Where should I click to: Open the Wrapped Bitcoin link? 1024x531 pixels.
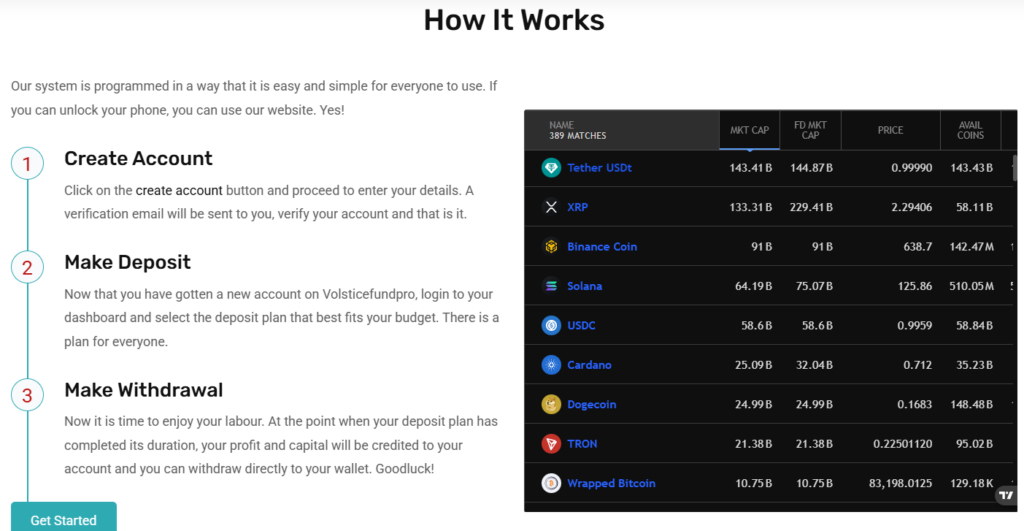click(x=611, y=483)
